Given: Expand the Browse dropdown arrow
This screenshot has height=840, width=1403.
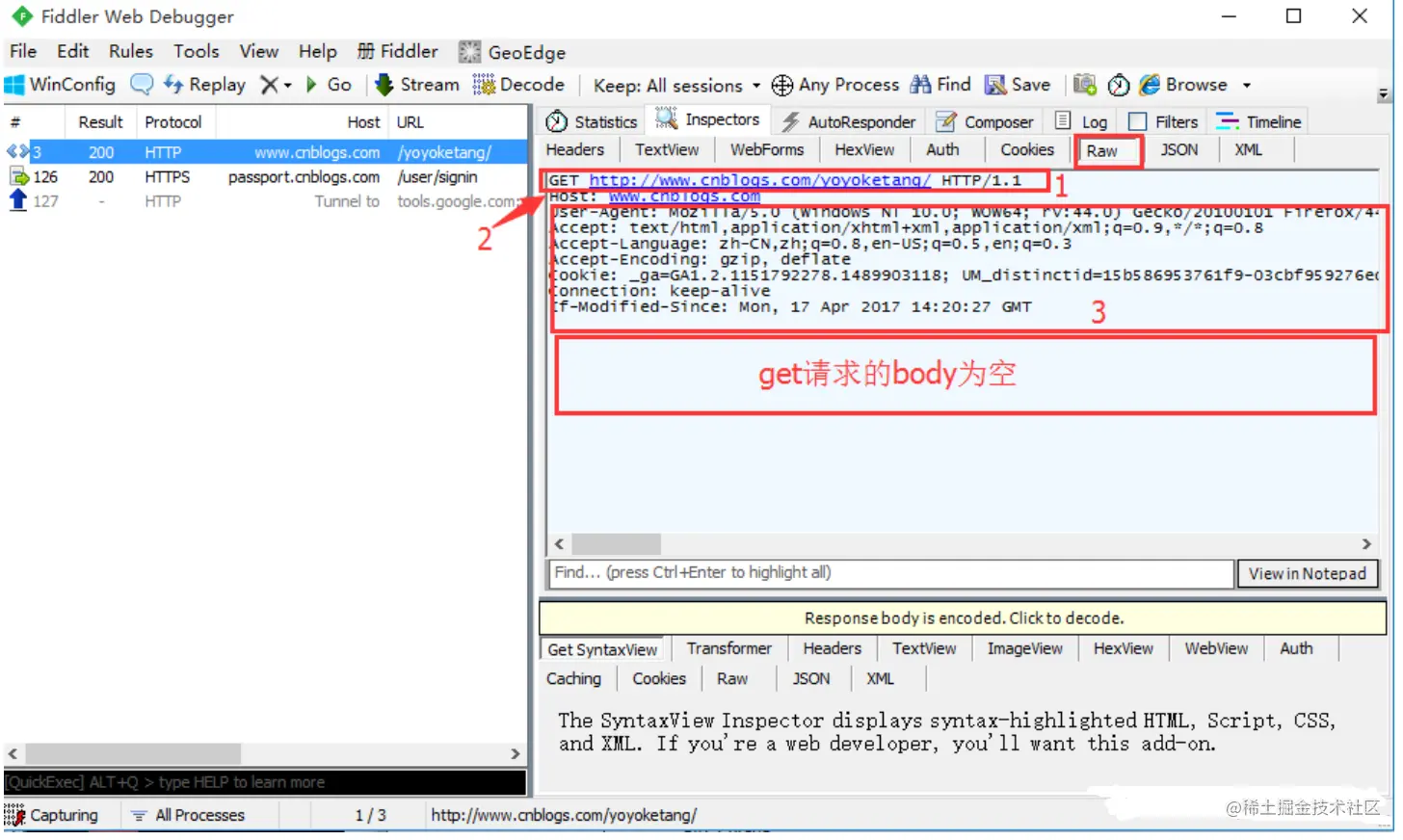Looking at the screenshot, I should click(1246, 86).
